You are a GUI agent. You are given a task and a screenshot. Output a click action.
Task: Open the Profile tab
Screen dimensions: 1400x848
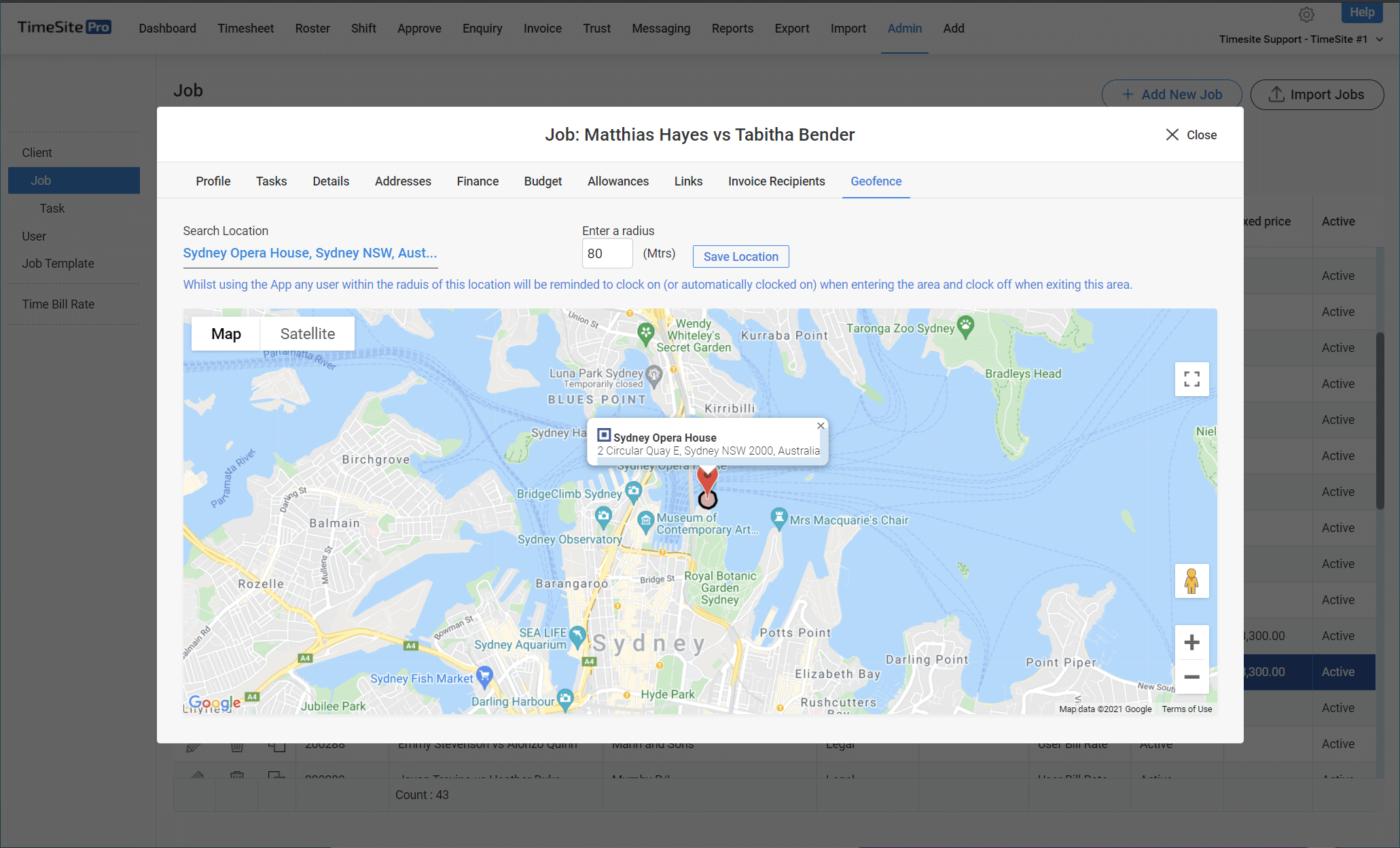coord(213,181)
